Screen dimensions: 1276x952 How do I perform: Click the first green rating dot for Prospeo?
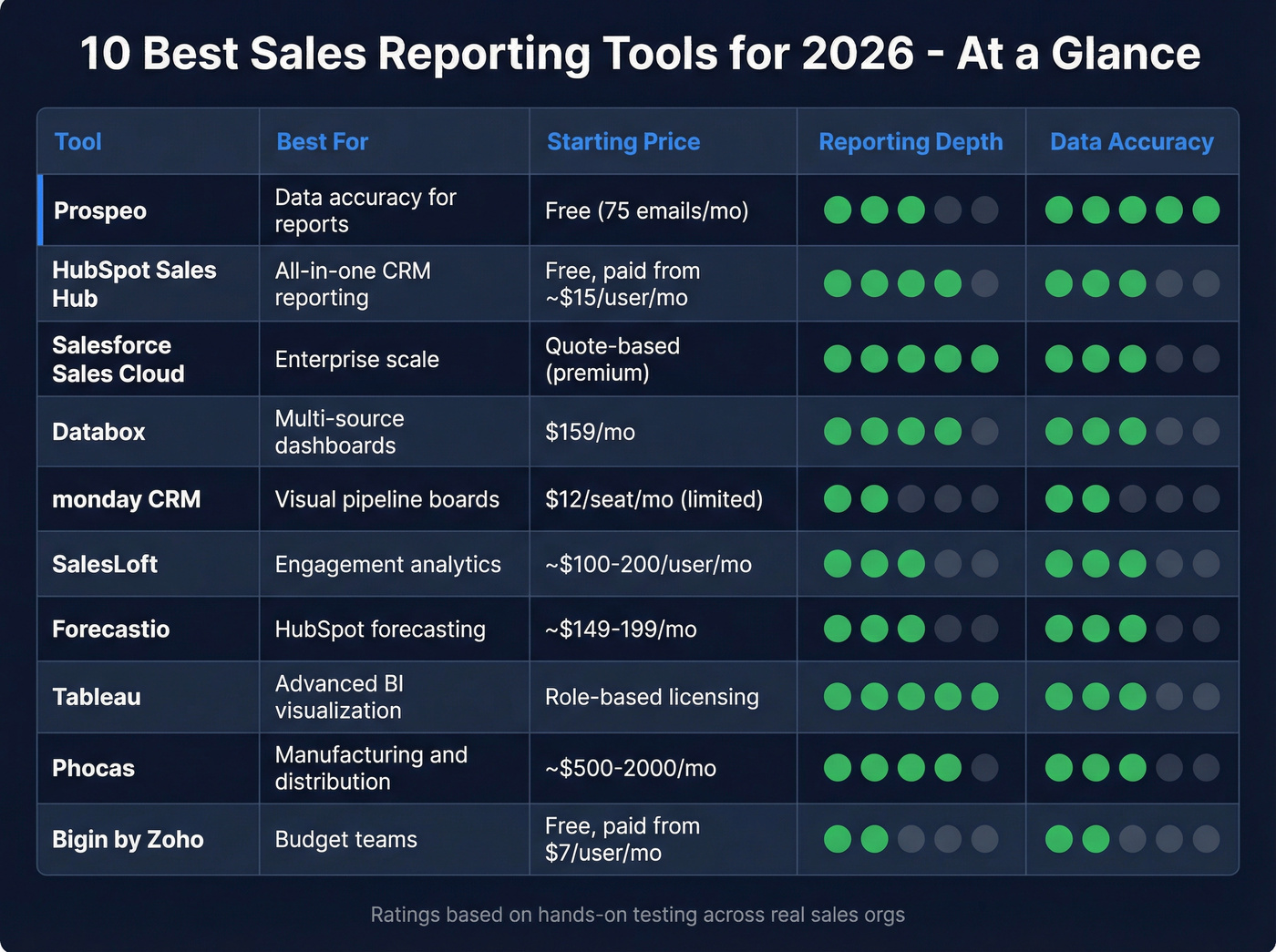pos(838,210)
